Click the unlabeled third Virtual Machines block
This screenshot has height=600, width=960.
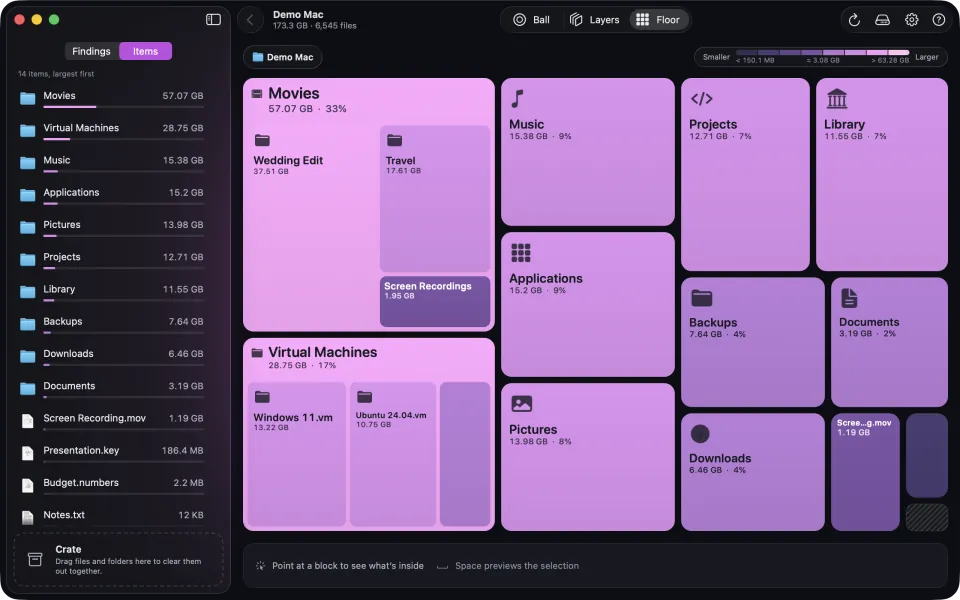click(x=465, y=454)
